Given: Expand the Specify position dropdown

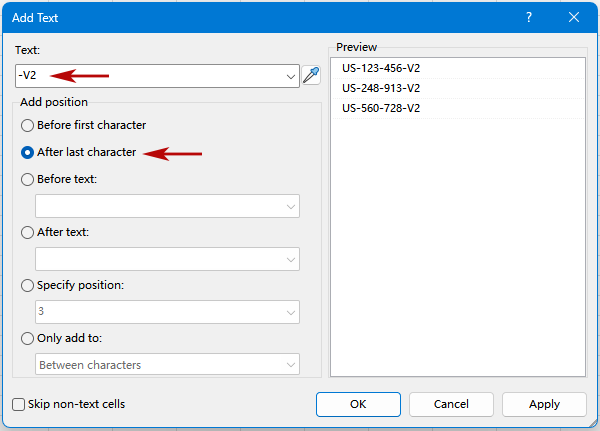Looking at the screenshot, I should pos(291,312).
